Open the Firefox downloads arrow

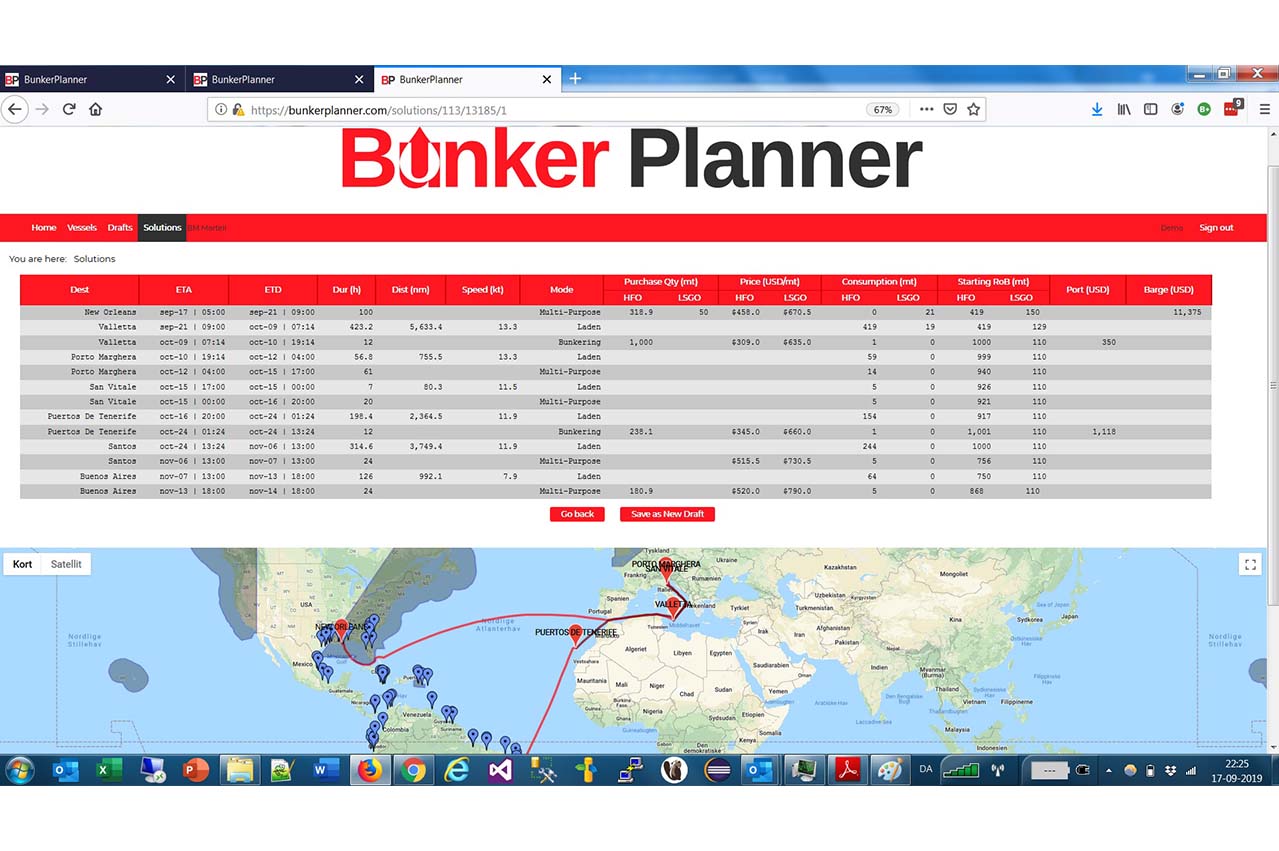tap(1097, 109)
